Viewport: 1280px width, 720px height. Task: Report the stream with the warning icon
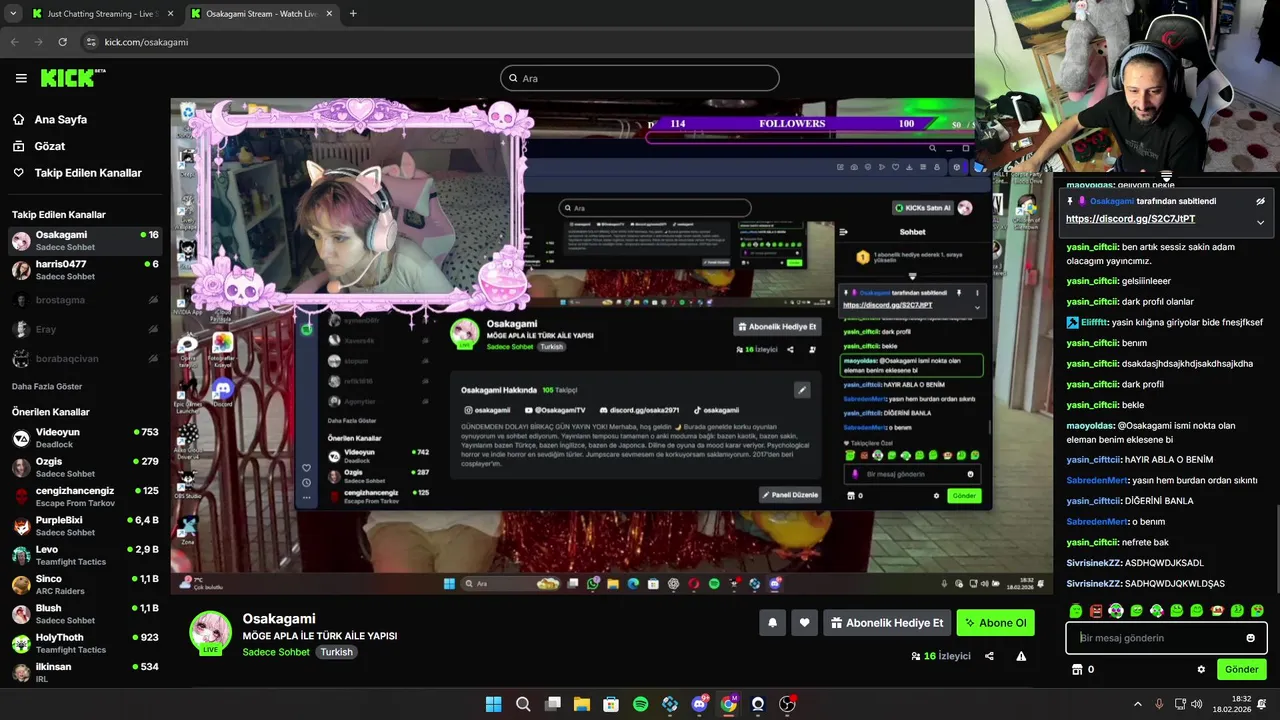point(1021,656)
